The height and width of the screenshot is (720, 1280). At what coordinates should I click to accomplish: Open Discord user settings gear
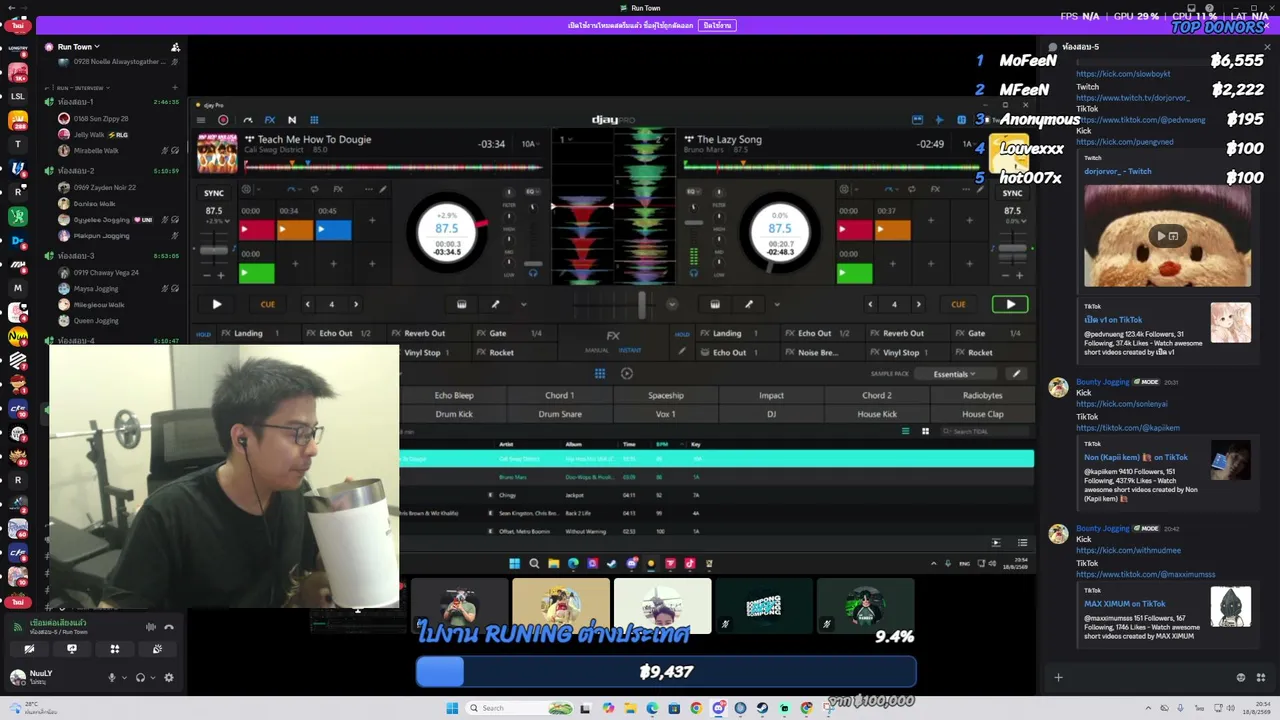168,677
